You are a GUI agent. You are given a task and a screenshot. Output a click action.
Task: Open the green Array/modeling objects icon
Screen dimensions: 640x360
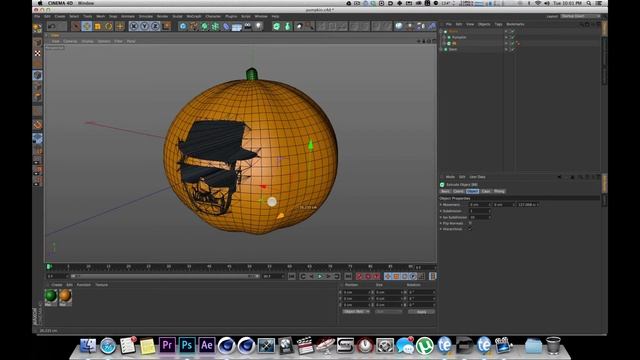point(215,26)
